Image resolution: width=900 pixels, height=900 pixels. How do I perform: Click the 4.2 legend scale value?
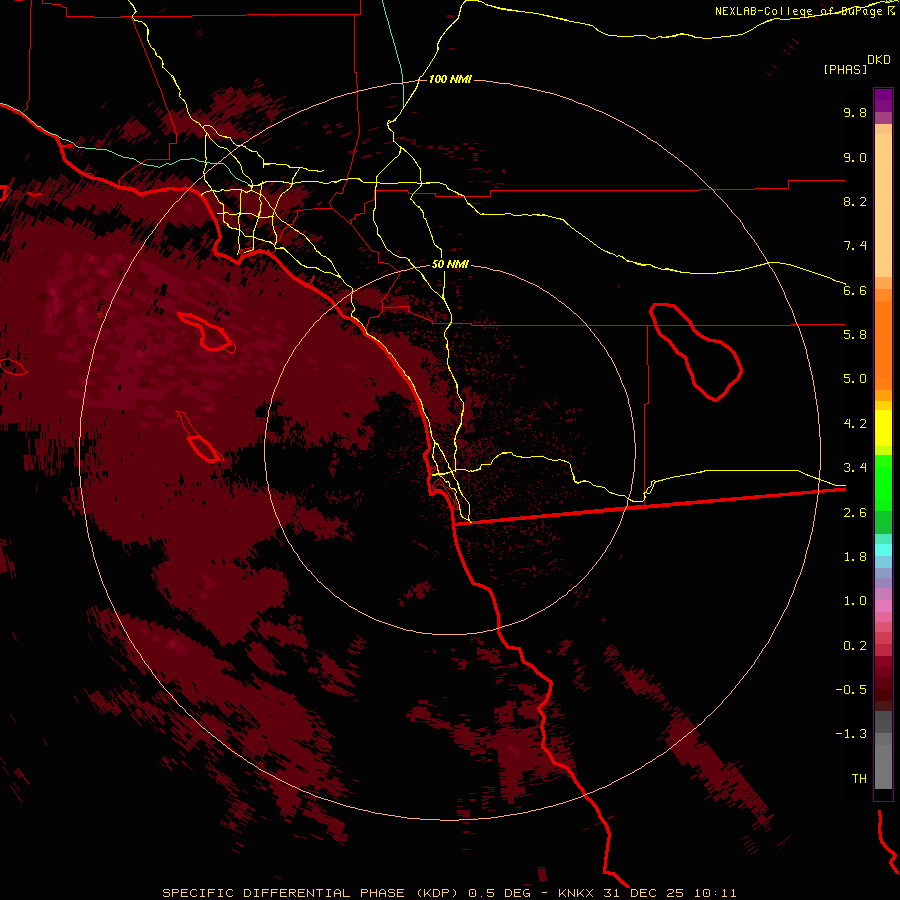pos(855,424)
